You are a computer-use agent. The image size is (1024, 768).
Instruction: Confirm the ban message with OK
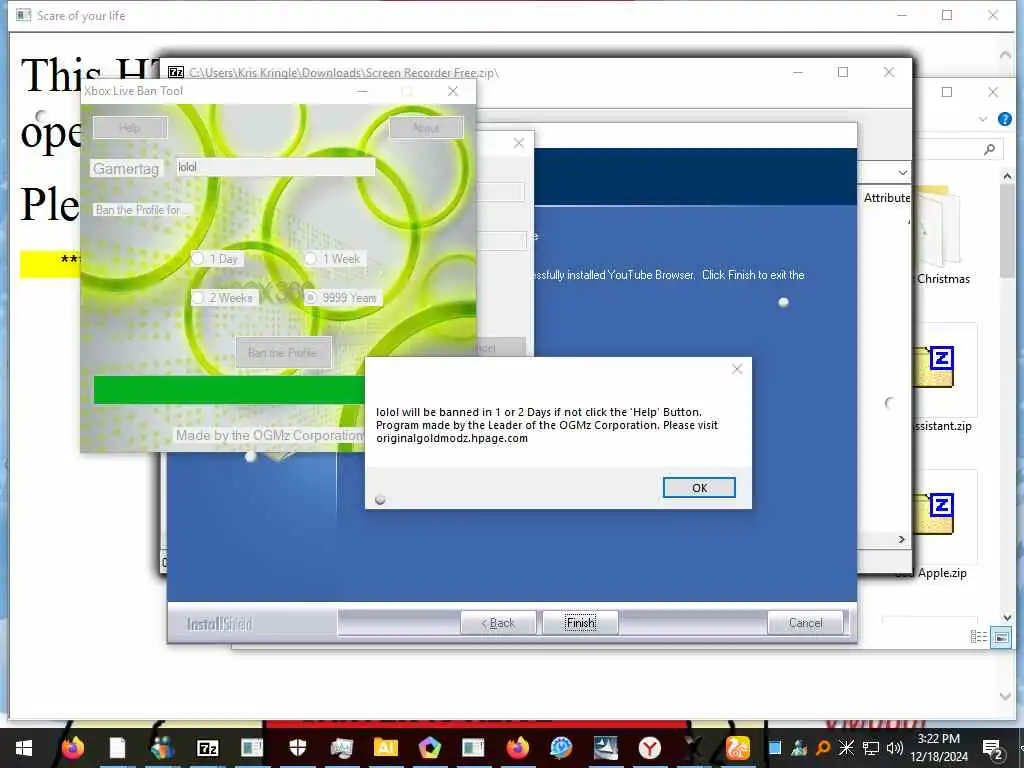tap(699, 488)
